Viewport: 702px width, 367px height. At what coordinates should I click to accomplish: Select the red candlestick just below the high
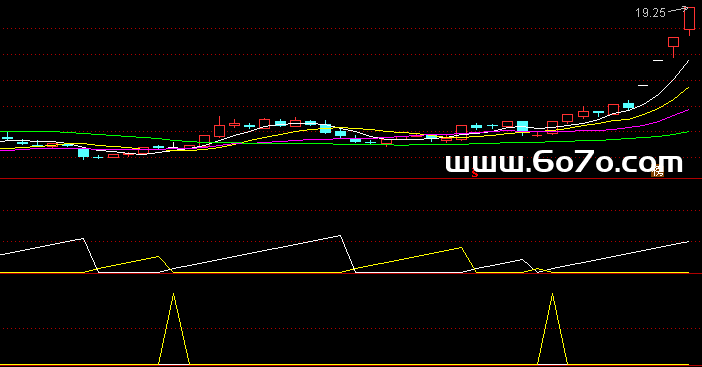click(x=673, y=46)
